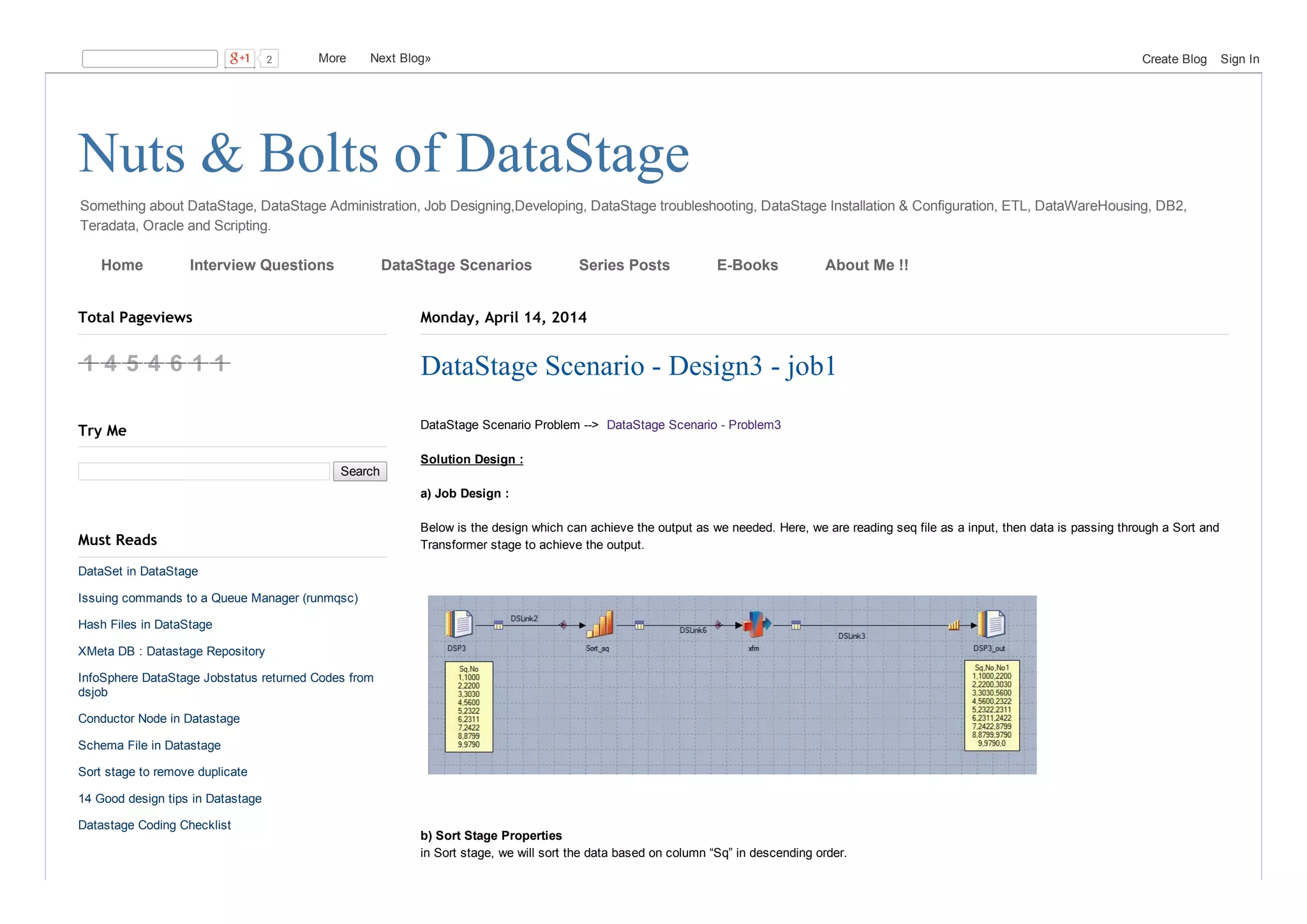Go to Next Blog
The image size is (1307, 924).
point(400,58)
